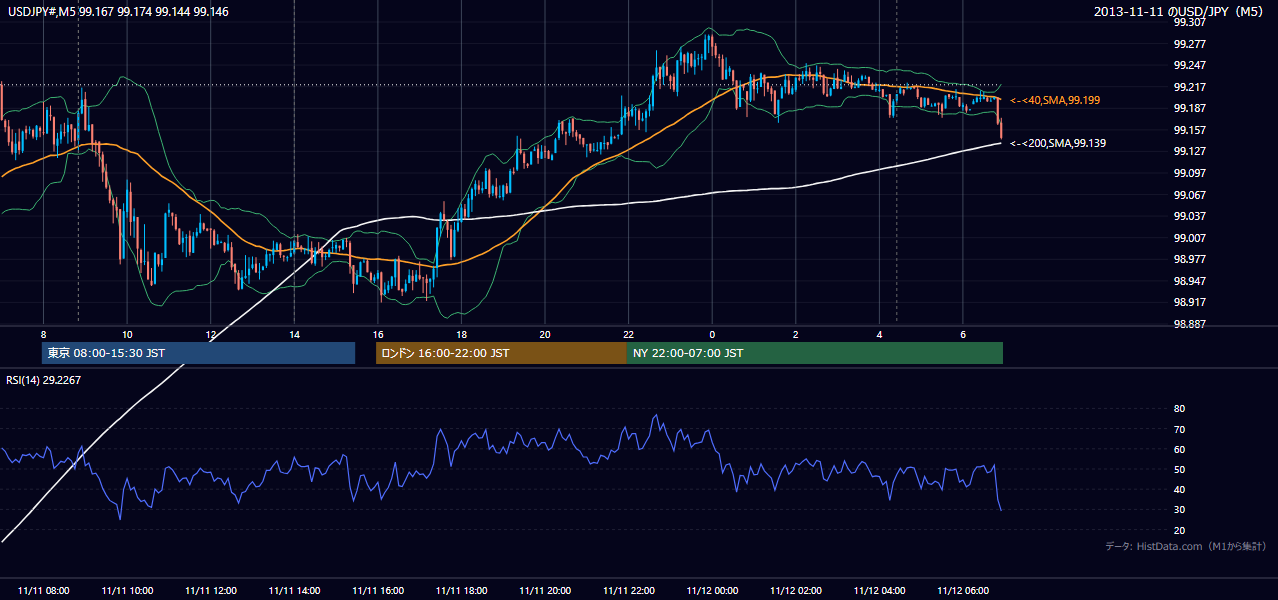The height and width of the screenshot is (600, 1278).
Task: Click RSI scale level 60
Action: click(x=1179, y=449)
